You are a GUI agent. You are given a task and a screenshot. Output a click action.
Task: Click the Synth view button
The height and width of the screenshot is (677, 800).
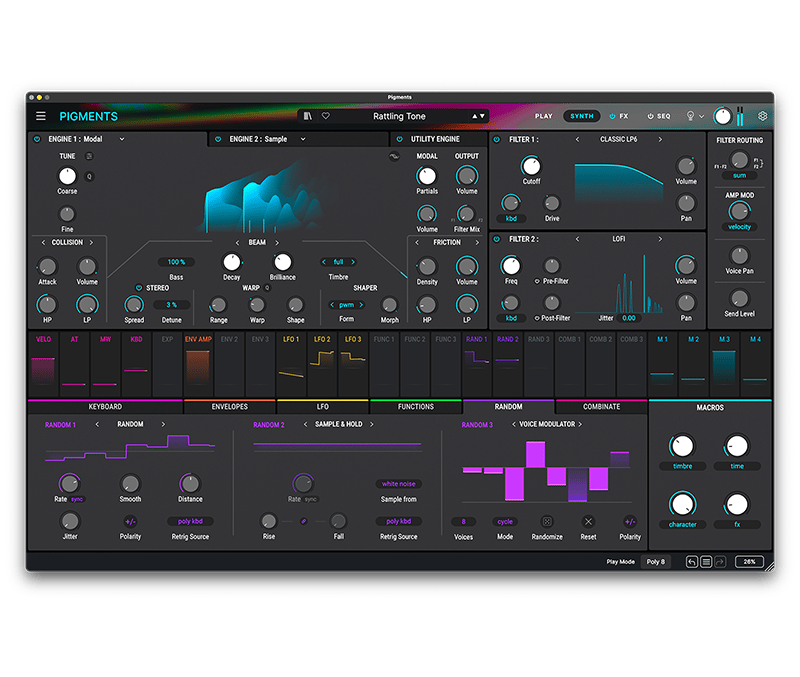click(x=582, y=116)
